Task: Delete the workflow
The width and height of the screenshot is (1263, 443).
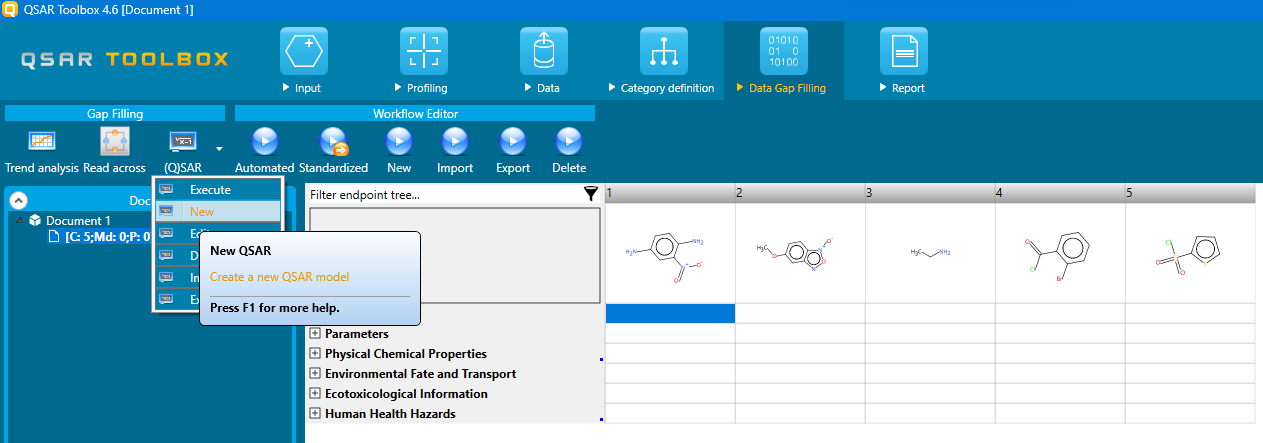Action: pos(569,151)
